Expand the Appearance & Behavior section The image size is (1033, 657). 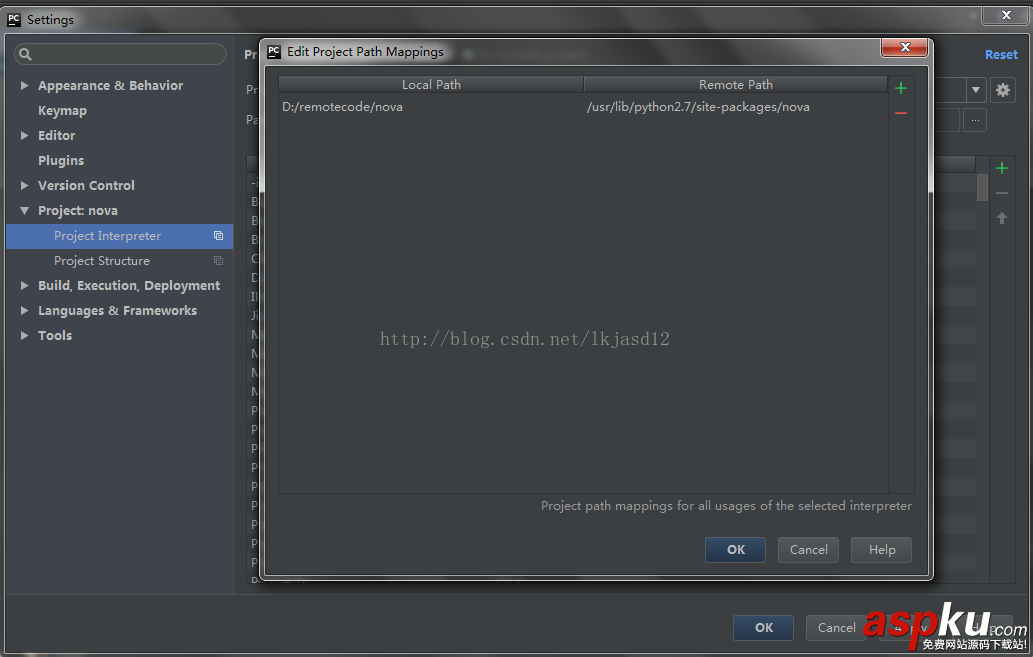coord(23,85)
